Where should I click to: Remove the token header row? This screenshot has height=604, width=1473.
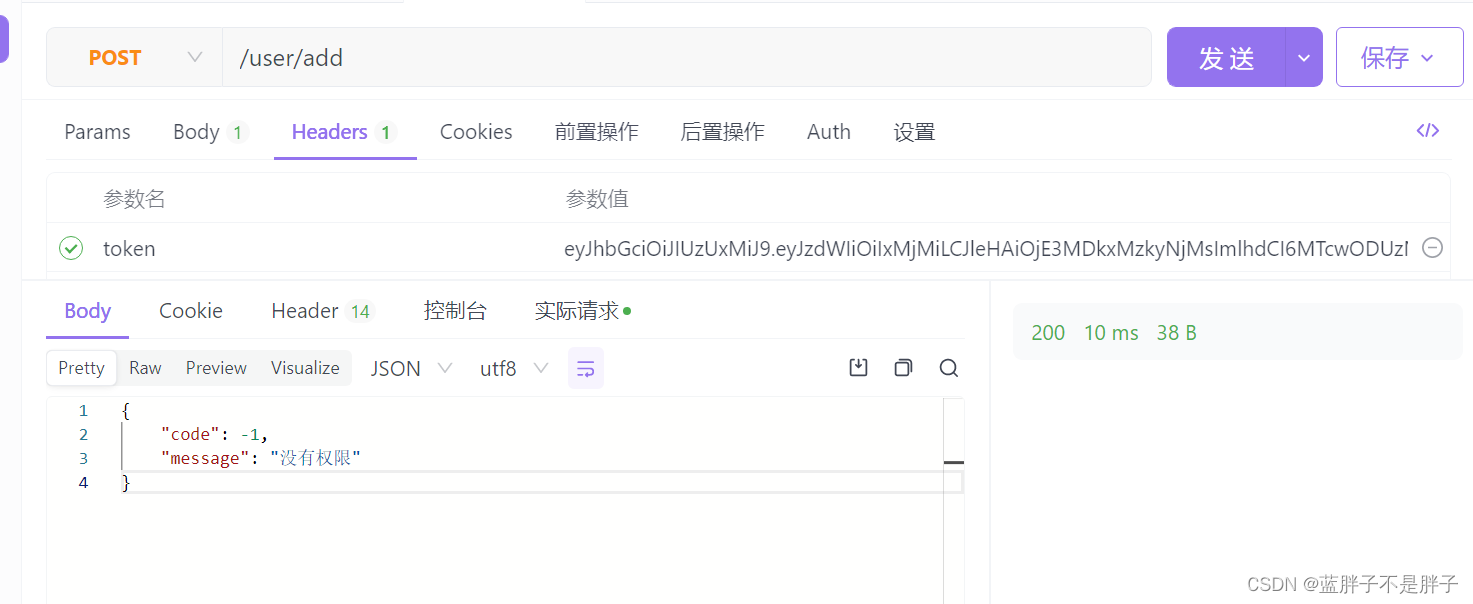point(1432,248)
